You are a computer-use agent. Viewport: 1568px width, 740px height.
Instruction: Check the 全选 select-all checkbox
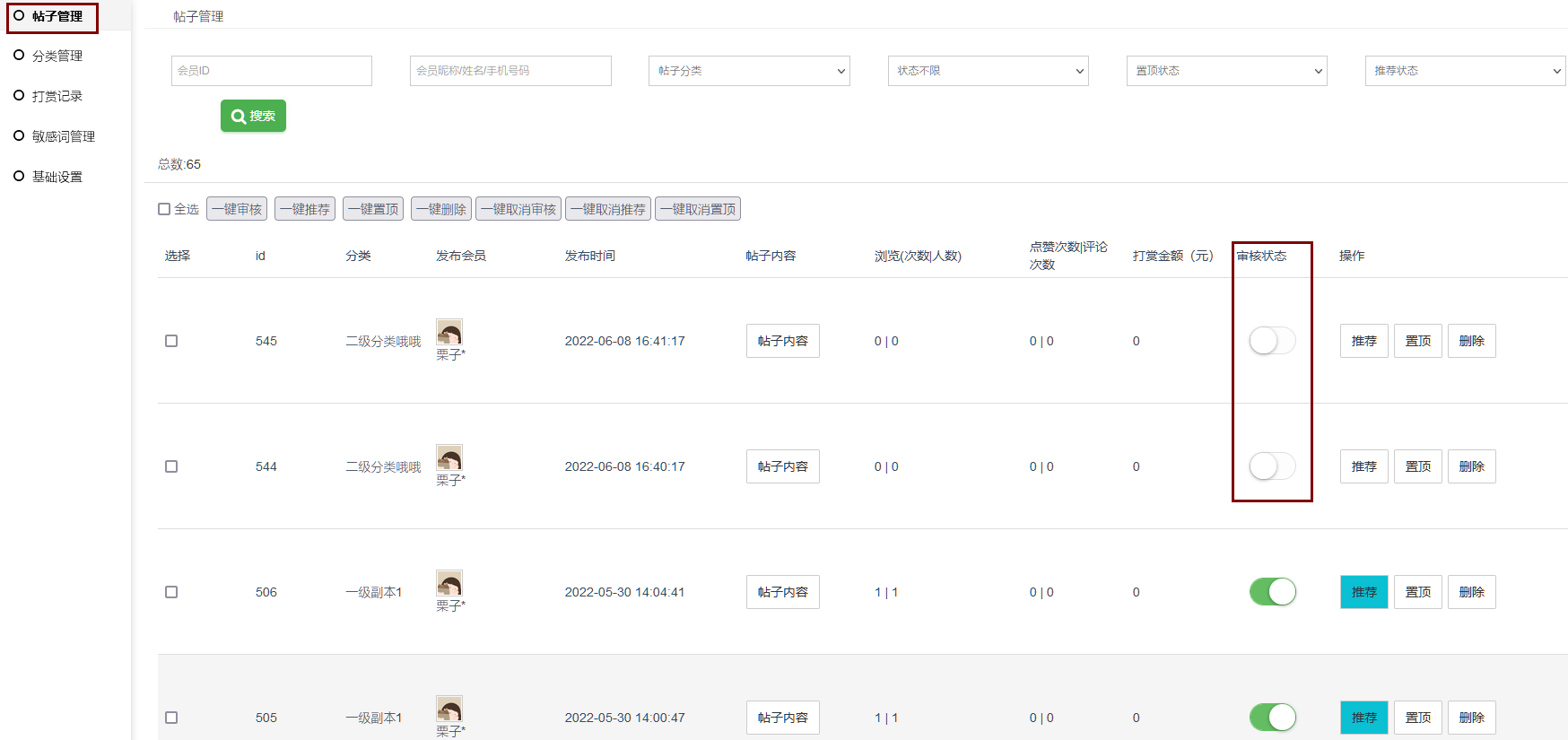coord(164,209)
